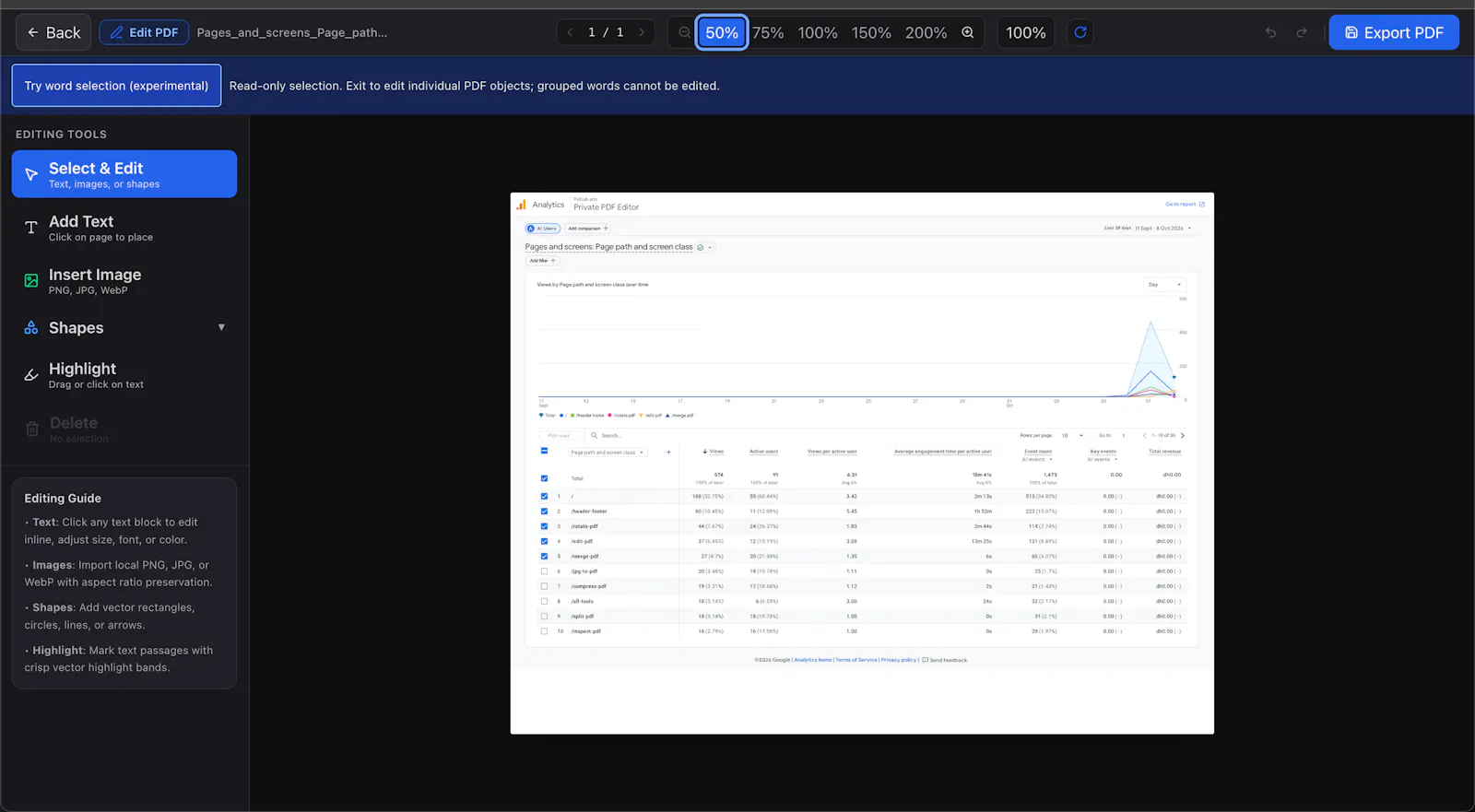The width and height of the screenshot is (1475, 812).
Task: Click the blue refresh/reset icon
Action: coord(1080,32)
